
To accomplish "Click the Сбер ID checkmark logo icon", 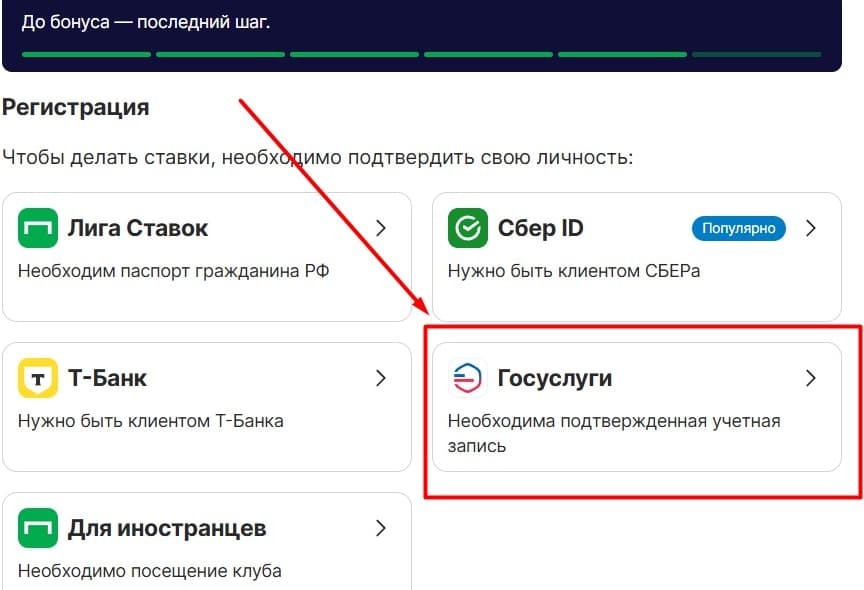I will tap(467, 228).
